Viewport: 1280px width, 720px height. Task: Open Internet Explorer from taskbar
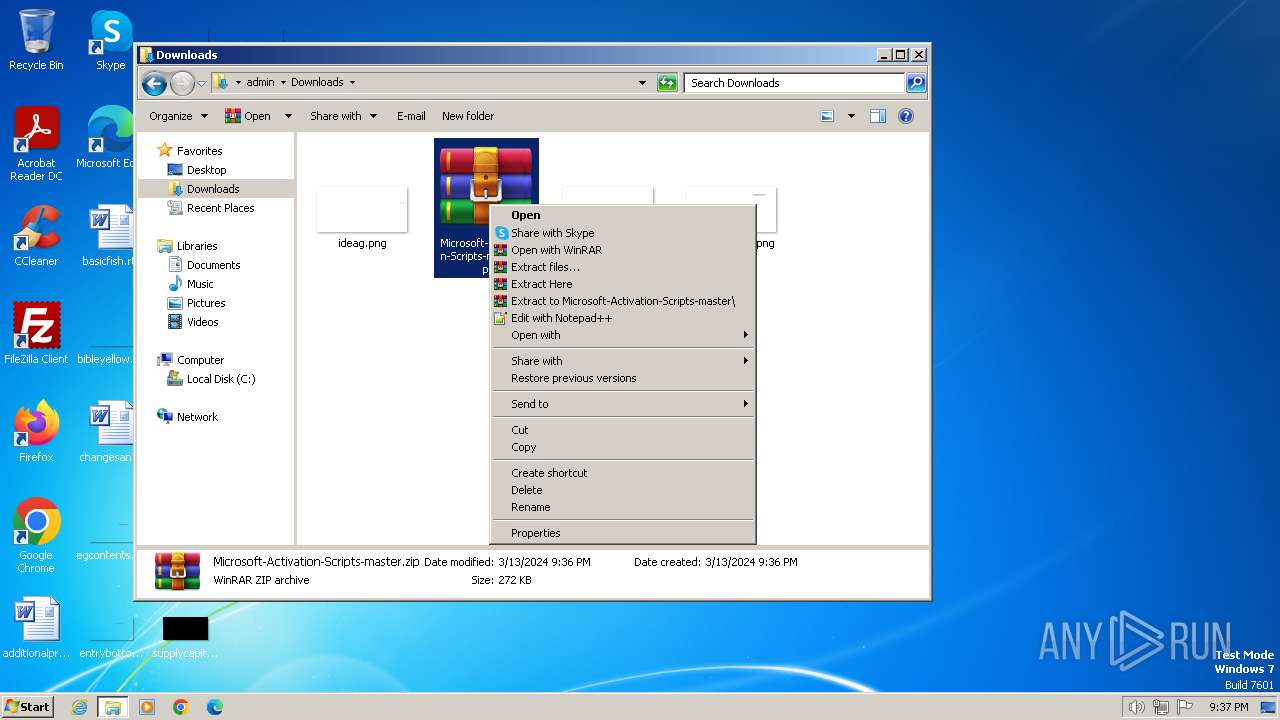[x=80, y=707]
